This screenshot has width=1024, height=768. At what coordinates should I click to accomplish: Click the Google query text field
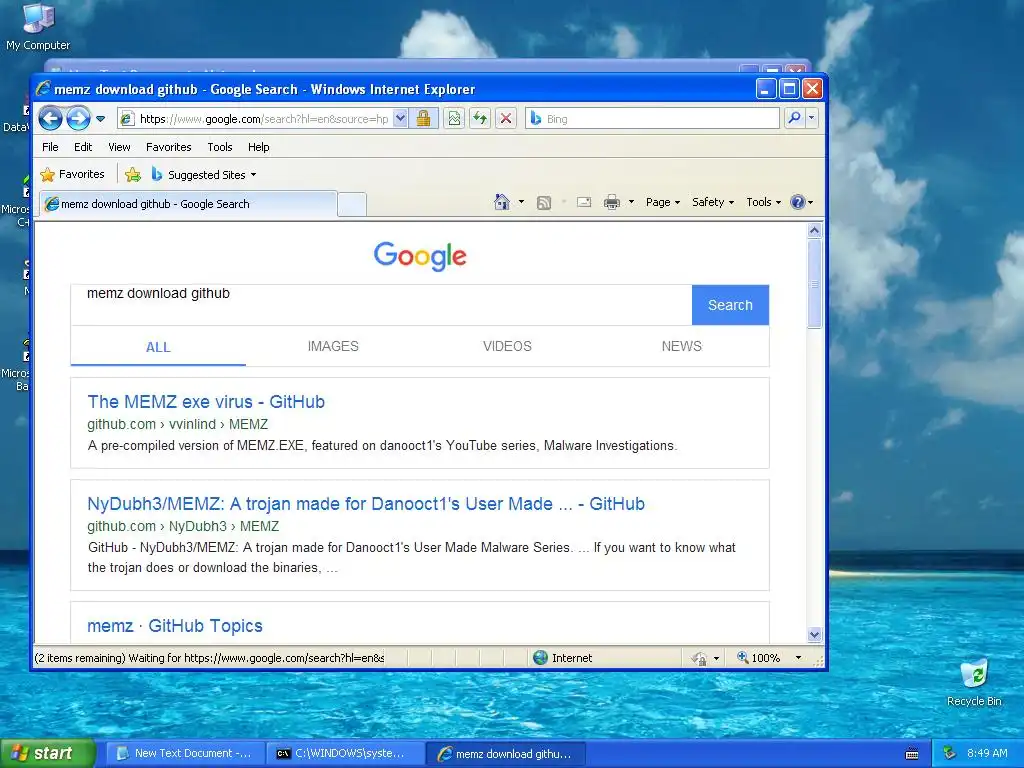click(381, 304)
